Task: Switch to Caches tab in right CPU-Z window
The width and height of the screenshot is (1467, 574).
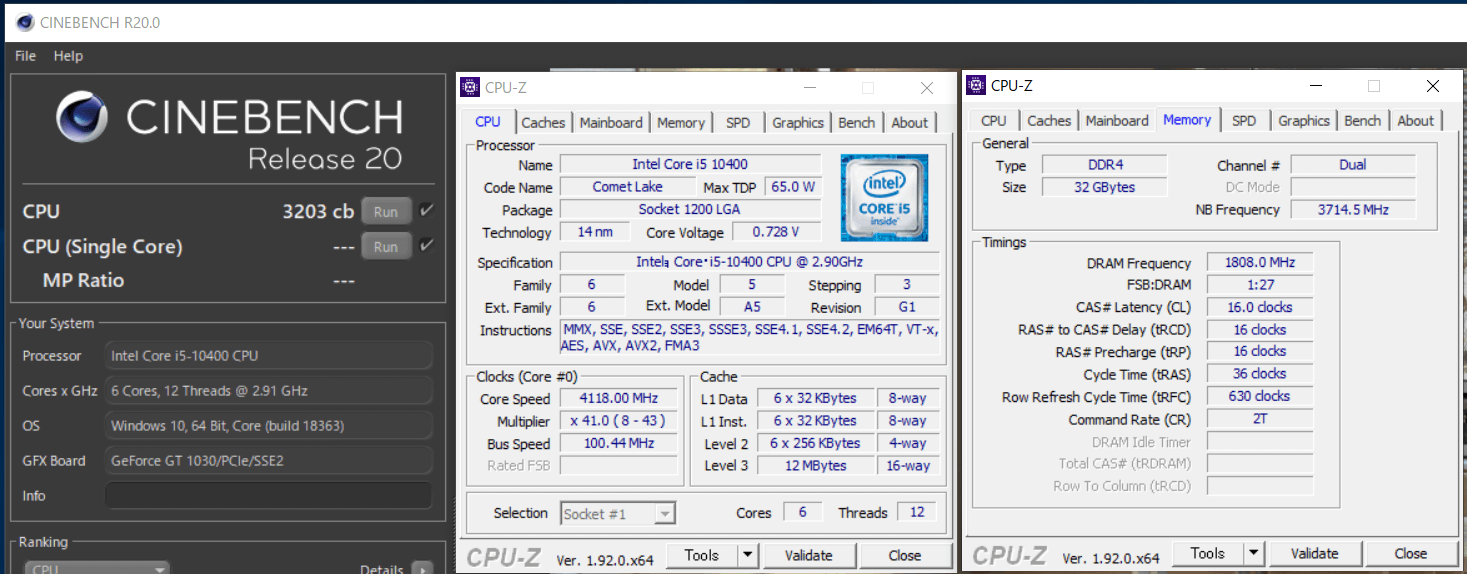Action: 1049,120
